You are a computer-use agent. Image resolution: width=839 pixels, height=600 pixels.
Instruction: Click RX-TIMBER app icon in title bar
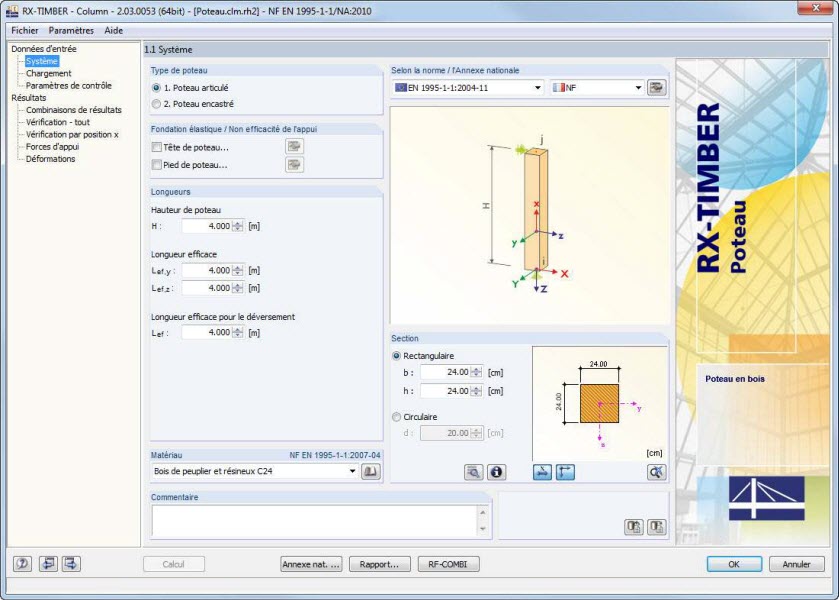(12, 11)
